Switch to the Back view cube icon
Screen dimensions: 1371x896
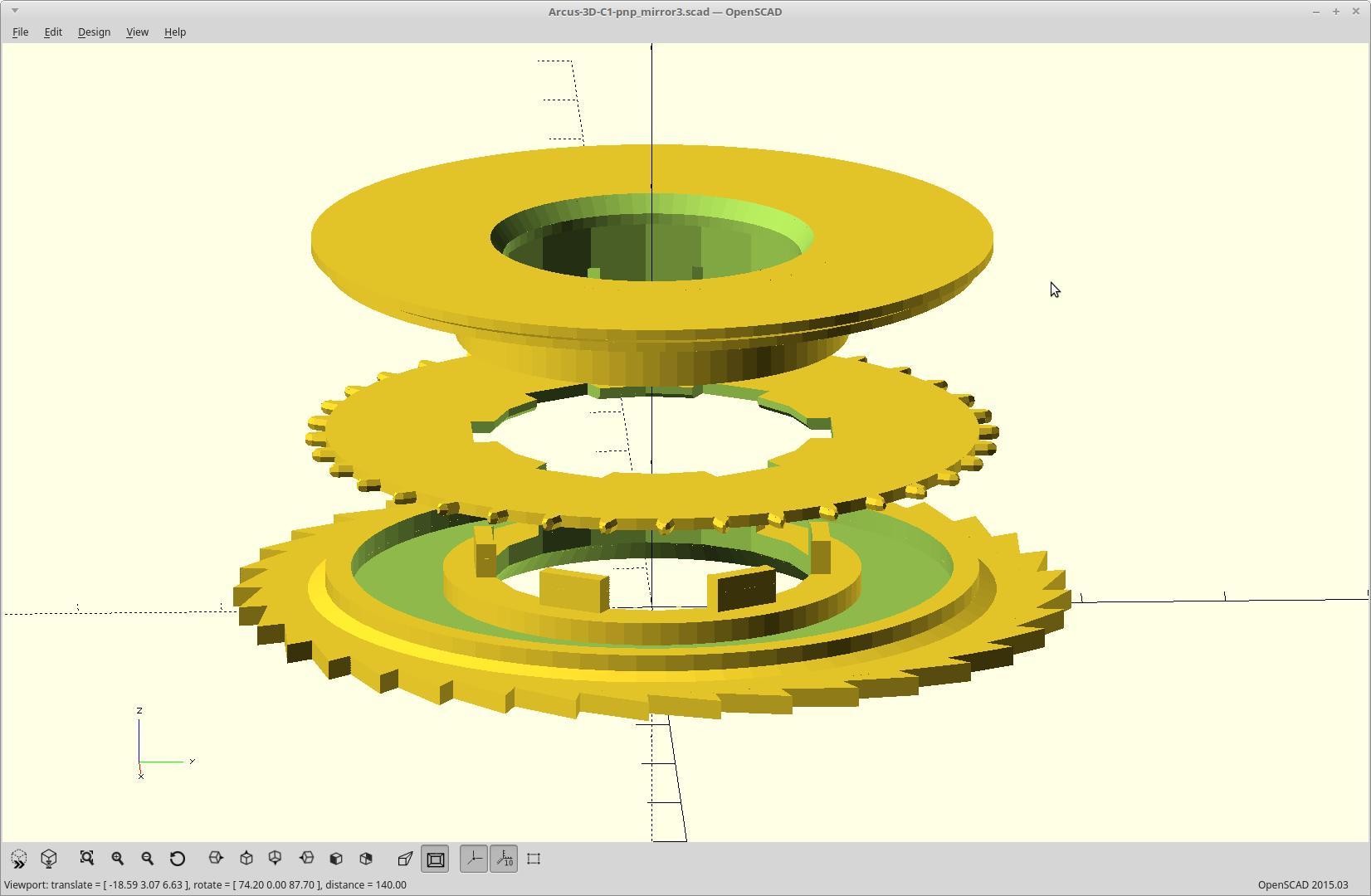(x=366, y=859)
